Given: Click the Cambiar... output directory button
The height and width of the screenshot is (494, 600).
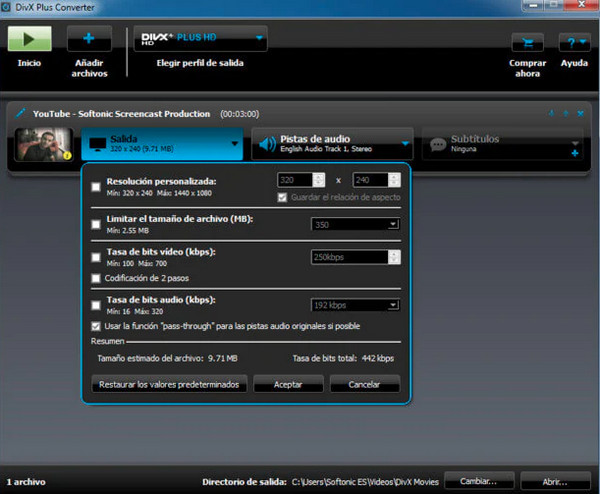Looking at the screenshot, I should pyautogui.click(x=479, y=481).
